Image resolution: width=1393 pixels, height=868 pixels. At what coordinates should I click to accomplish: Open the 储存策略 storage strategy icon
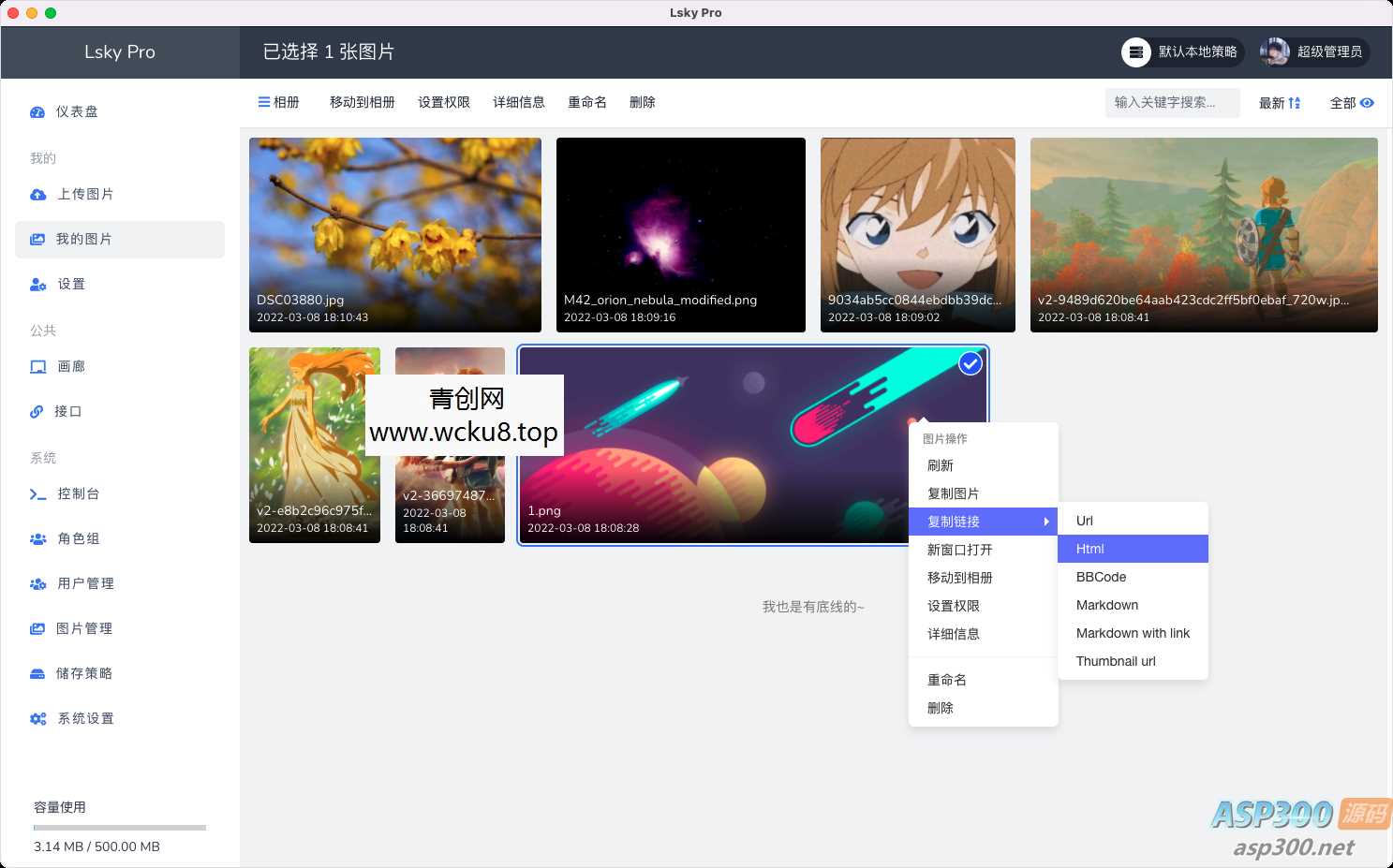[37, 673]
